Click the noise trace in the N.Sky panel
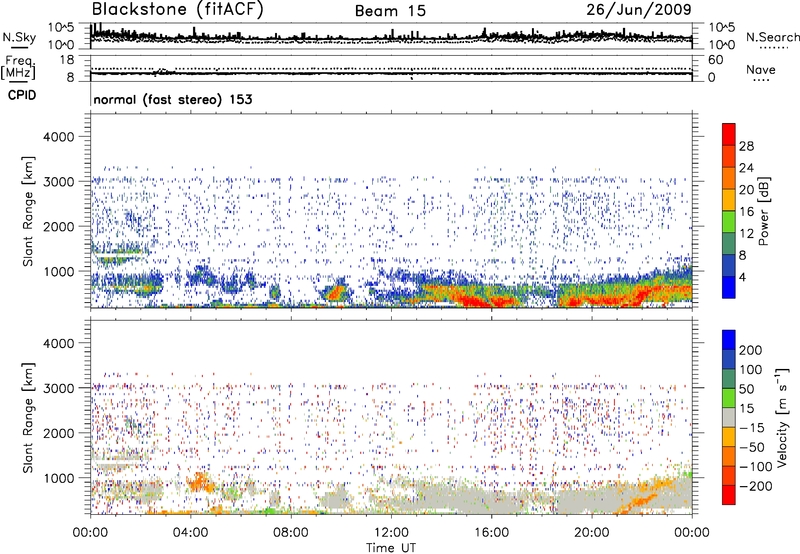Screen dimensions: 800x554 pyautogui.click(x=391, y=37)
